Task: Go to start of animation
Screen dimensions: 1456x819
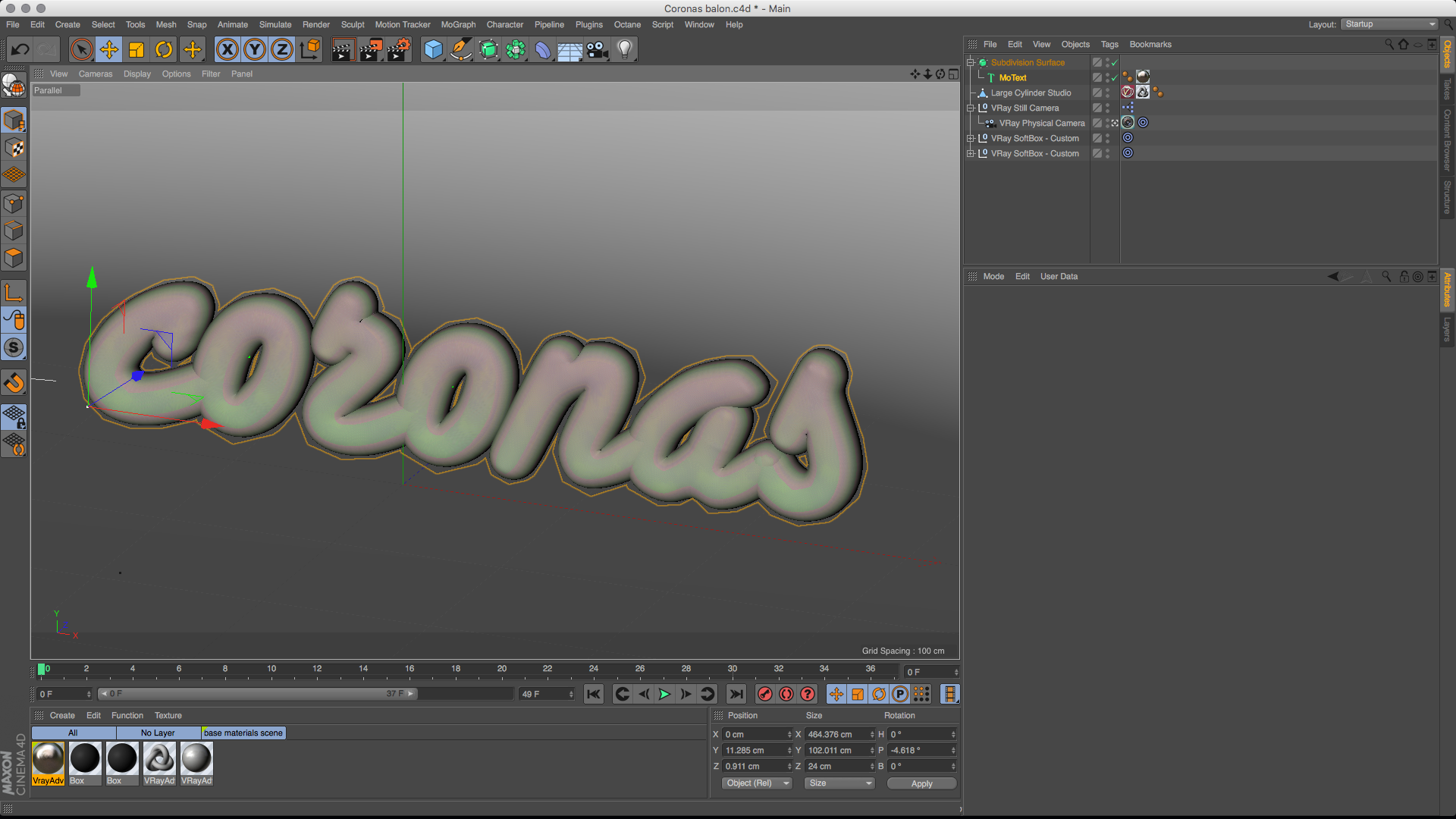Action: point(594,694)
